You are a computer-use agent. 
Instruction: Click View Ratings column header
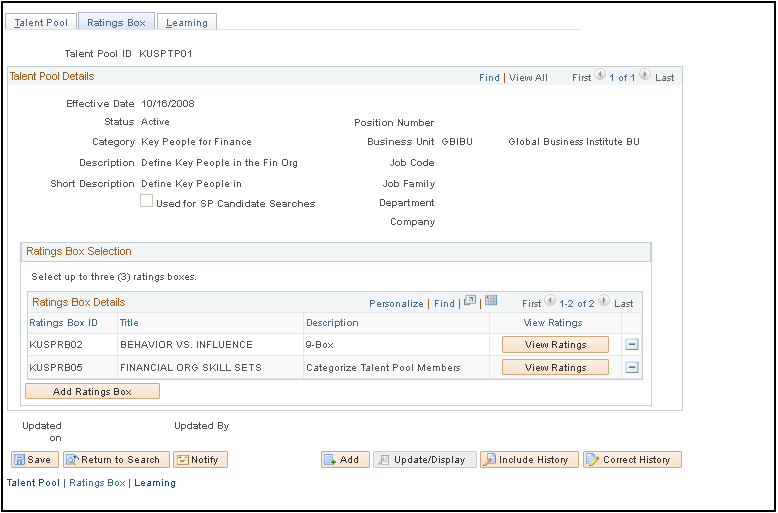click(553, 323)
